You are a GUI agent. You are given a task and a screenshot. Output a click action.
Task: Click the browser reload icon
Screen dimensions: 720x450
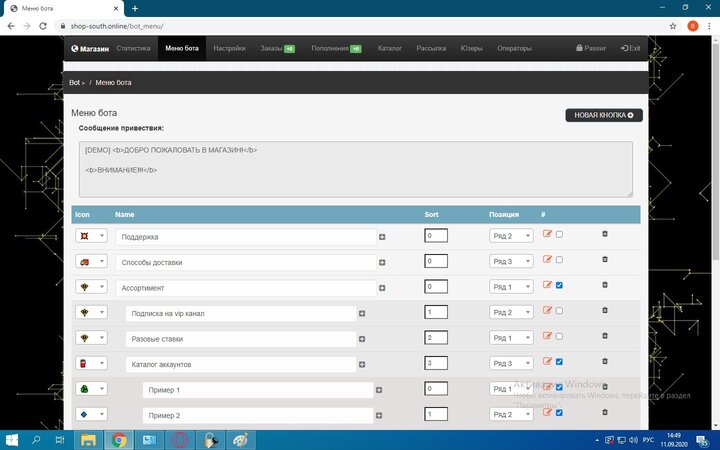click(43, 26)
